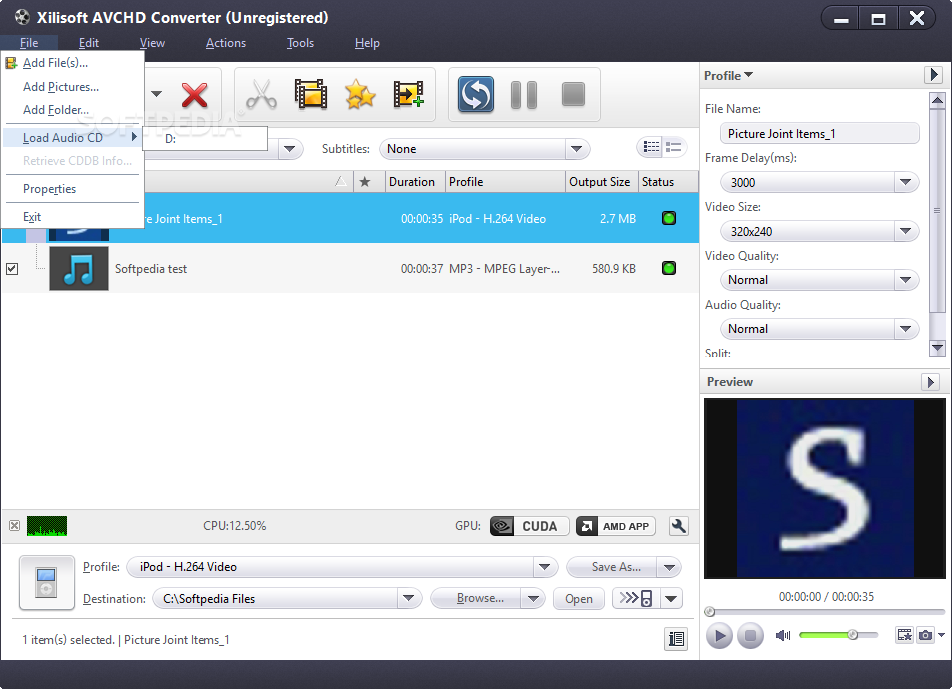
Task: Open the Browse button arrow dropdown
Action: pyautogui.click(x=533, y=598)
